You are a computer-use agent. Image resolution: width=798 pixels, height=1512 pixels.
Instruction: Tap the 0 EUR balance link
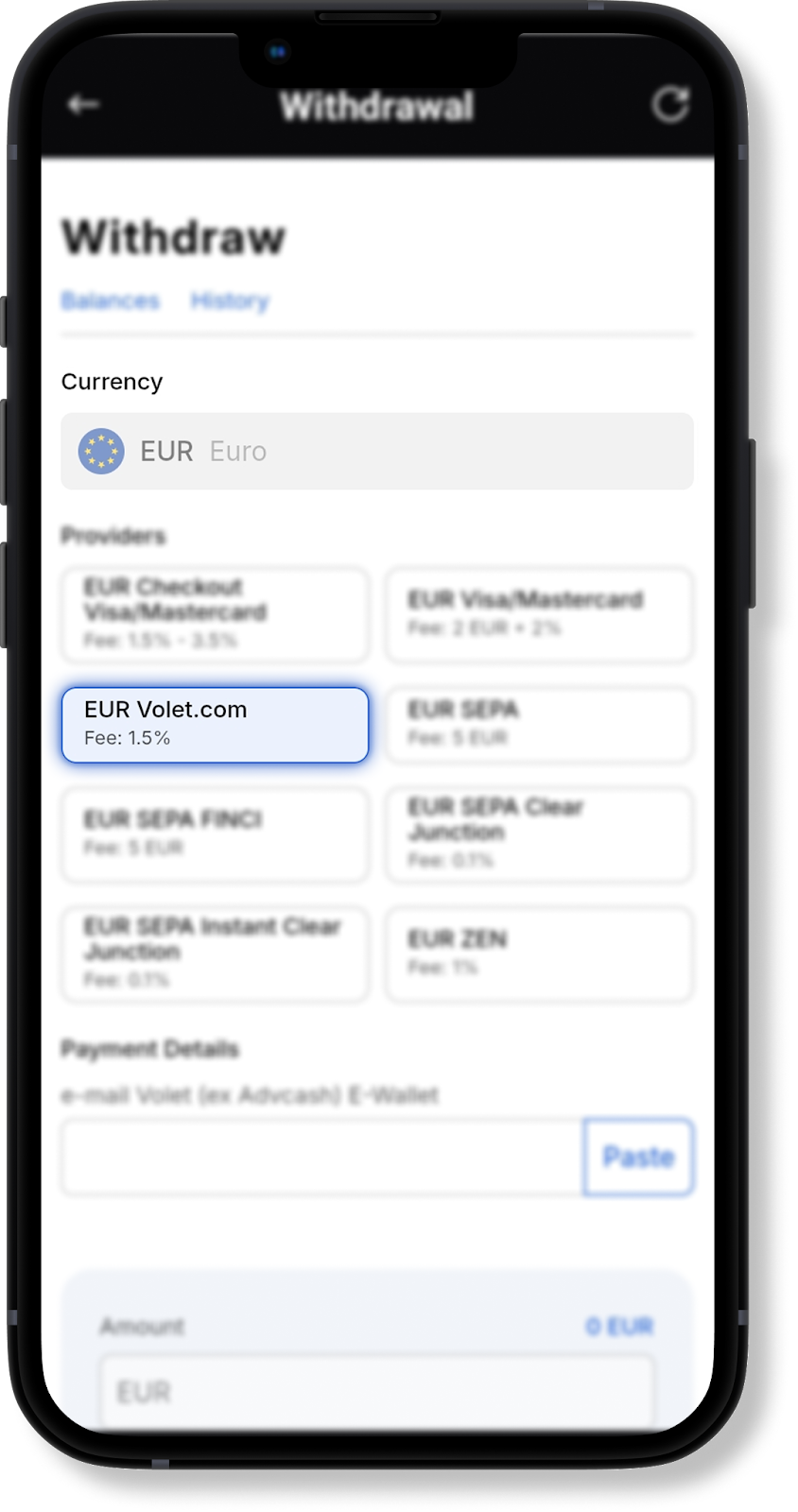(x=619, y=1327)
